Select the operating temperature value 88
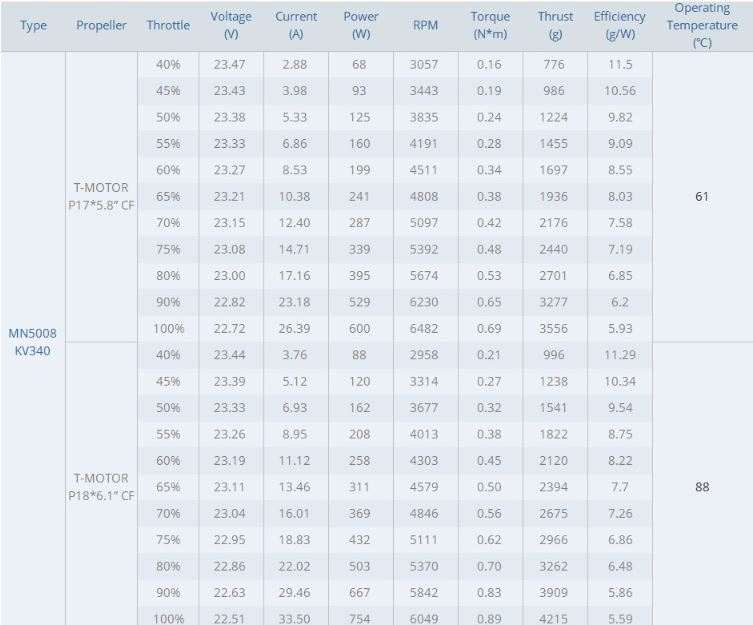Viewport: 753px width, 625px height. click(x=702, y=487)
